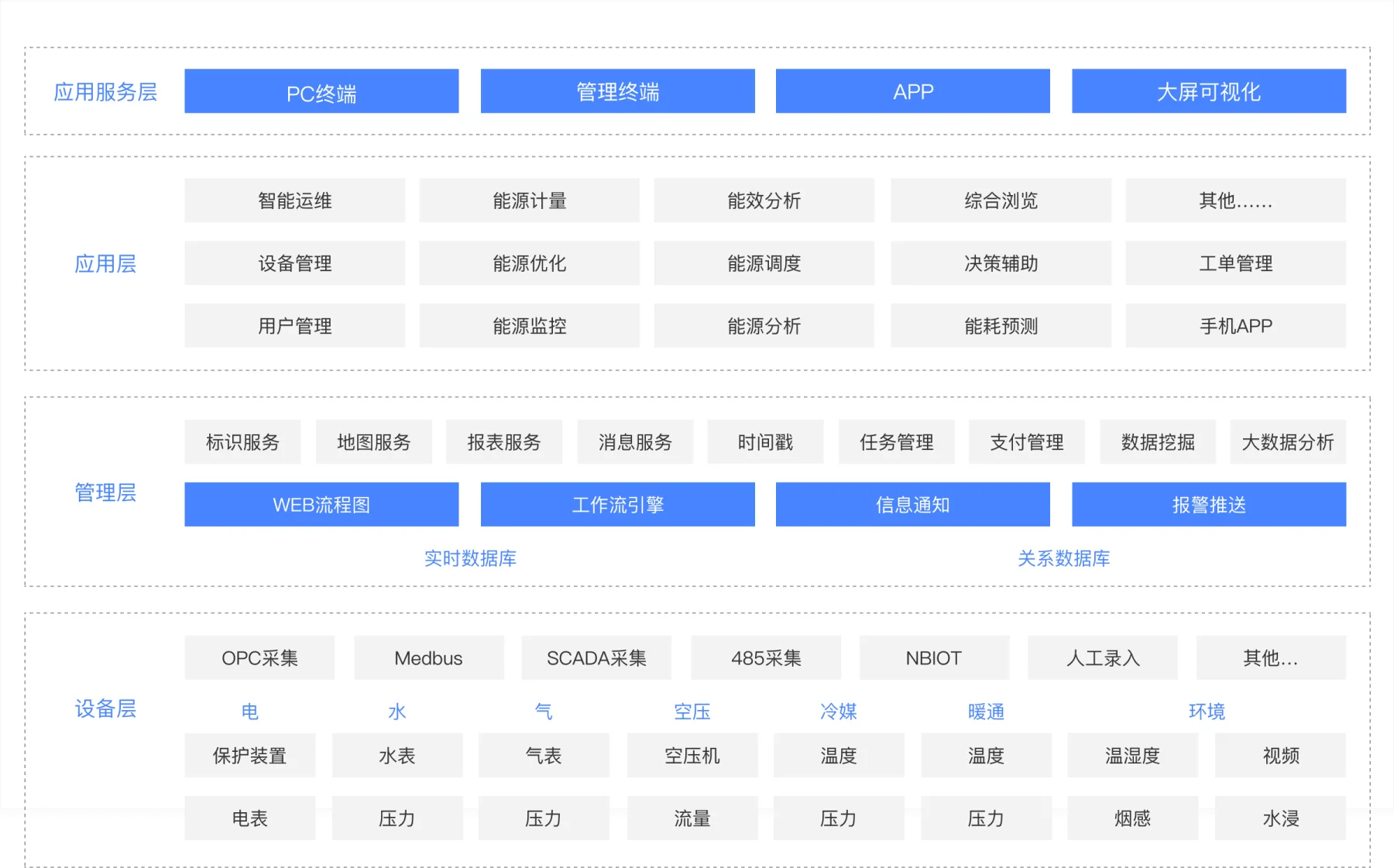Viewport: 1394px width, 868px height.
Task: Click 时间戳 box
Action: (766, 442)
